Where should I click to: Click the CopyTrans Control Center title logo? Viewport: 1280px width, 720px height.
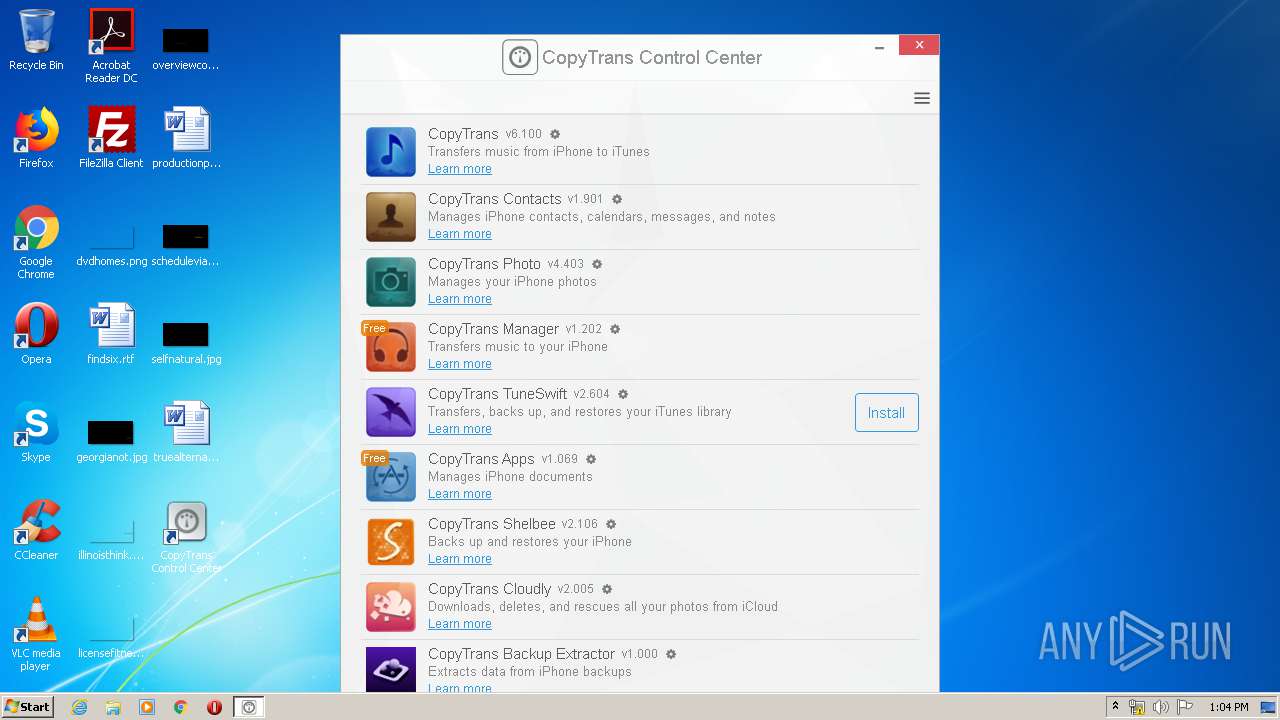(520, 57)
